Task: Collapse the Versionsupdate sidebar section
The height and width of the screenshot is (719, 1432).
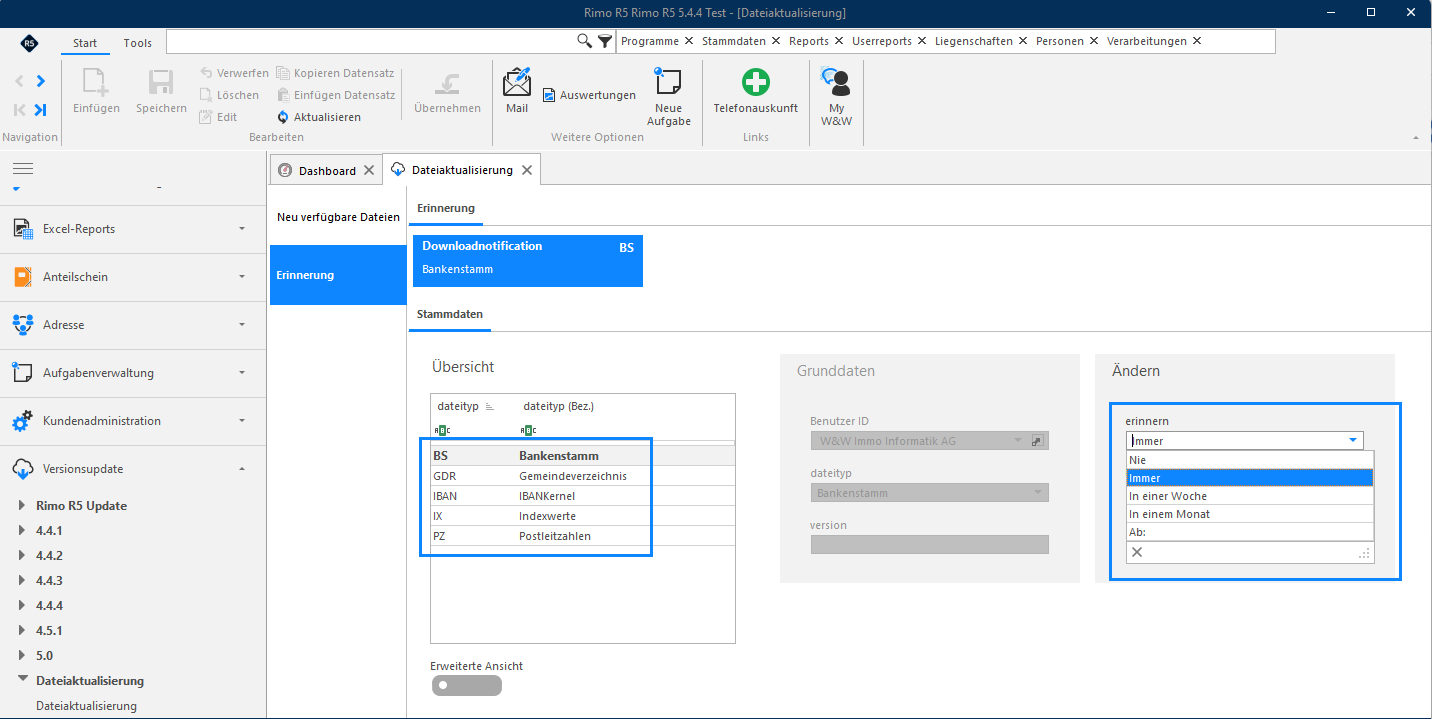Action: (x=133, y=469)
